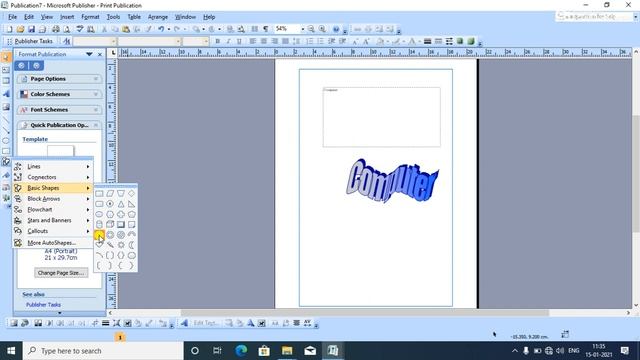Toggle Justify text alignment
This screenshot has height=360, width=640.
(x=285, y=41)
